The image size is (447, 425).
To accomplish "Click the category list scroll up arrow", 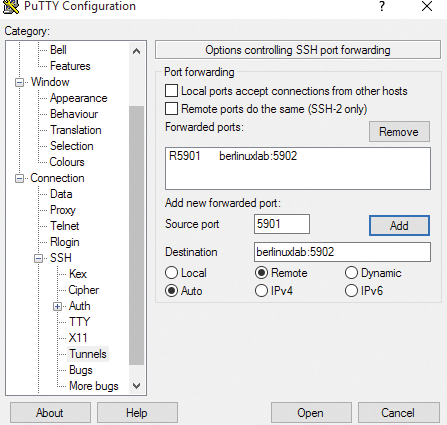I will [136, 51].
